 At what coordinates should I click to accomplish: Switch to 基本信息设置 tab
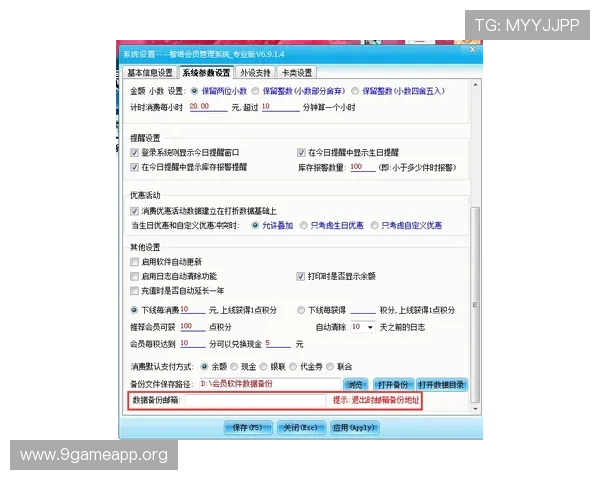point(150,72)
